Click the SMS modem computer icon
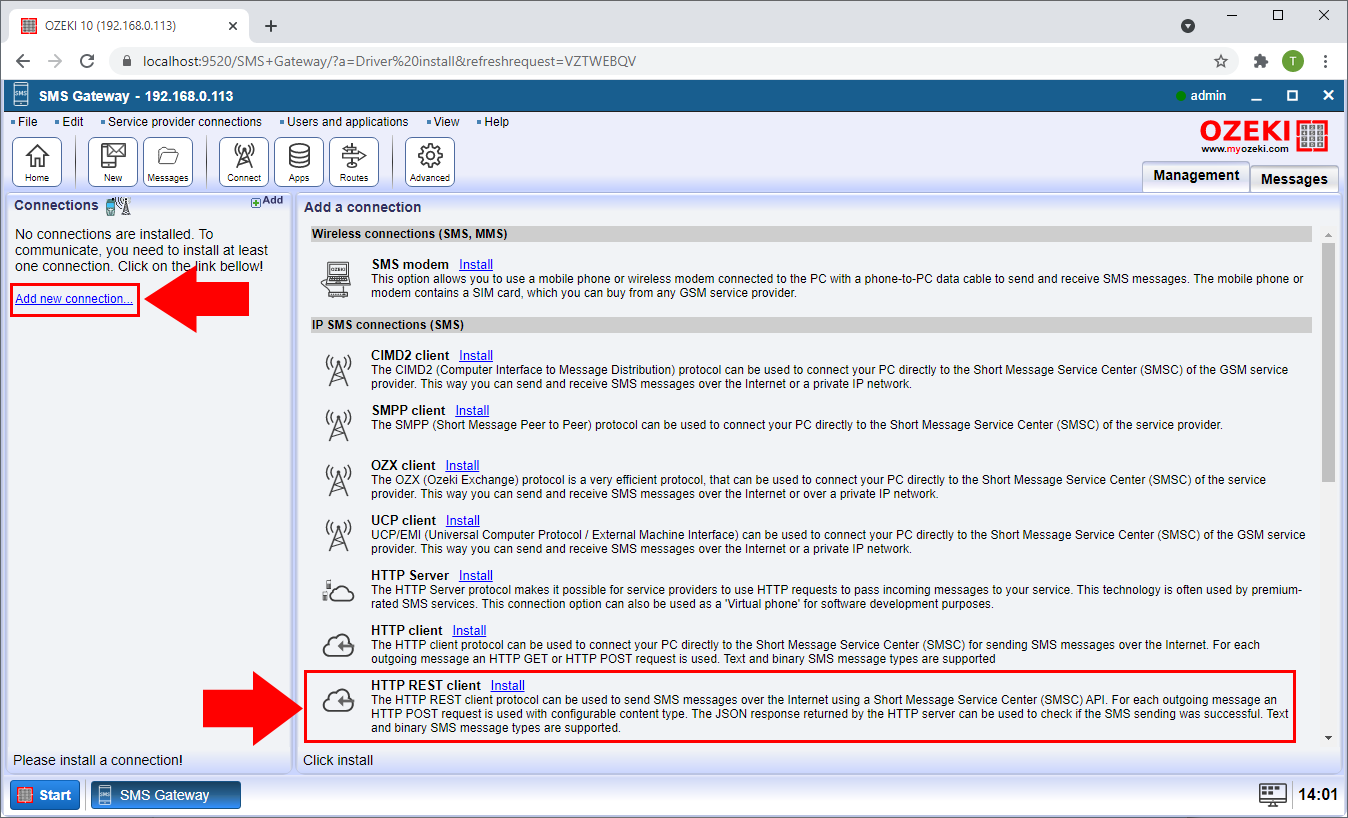The height and width of the screenshot is (818, 1348). click(338, 278)
